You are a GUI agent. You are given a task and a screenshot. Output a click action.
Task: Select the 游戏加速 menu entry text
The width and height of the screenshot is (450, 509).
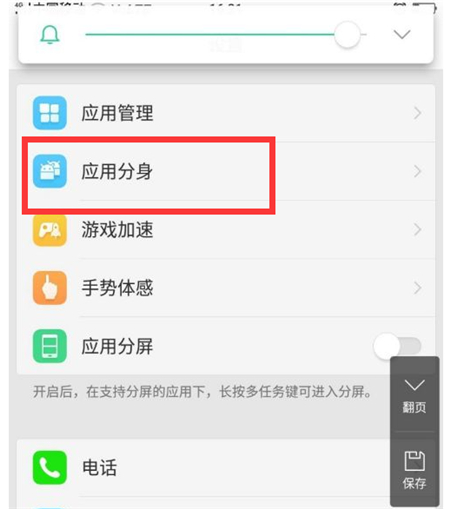[117, 230]
